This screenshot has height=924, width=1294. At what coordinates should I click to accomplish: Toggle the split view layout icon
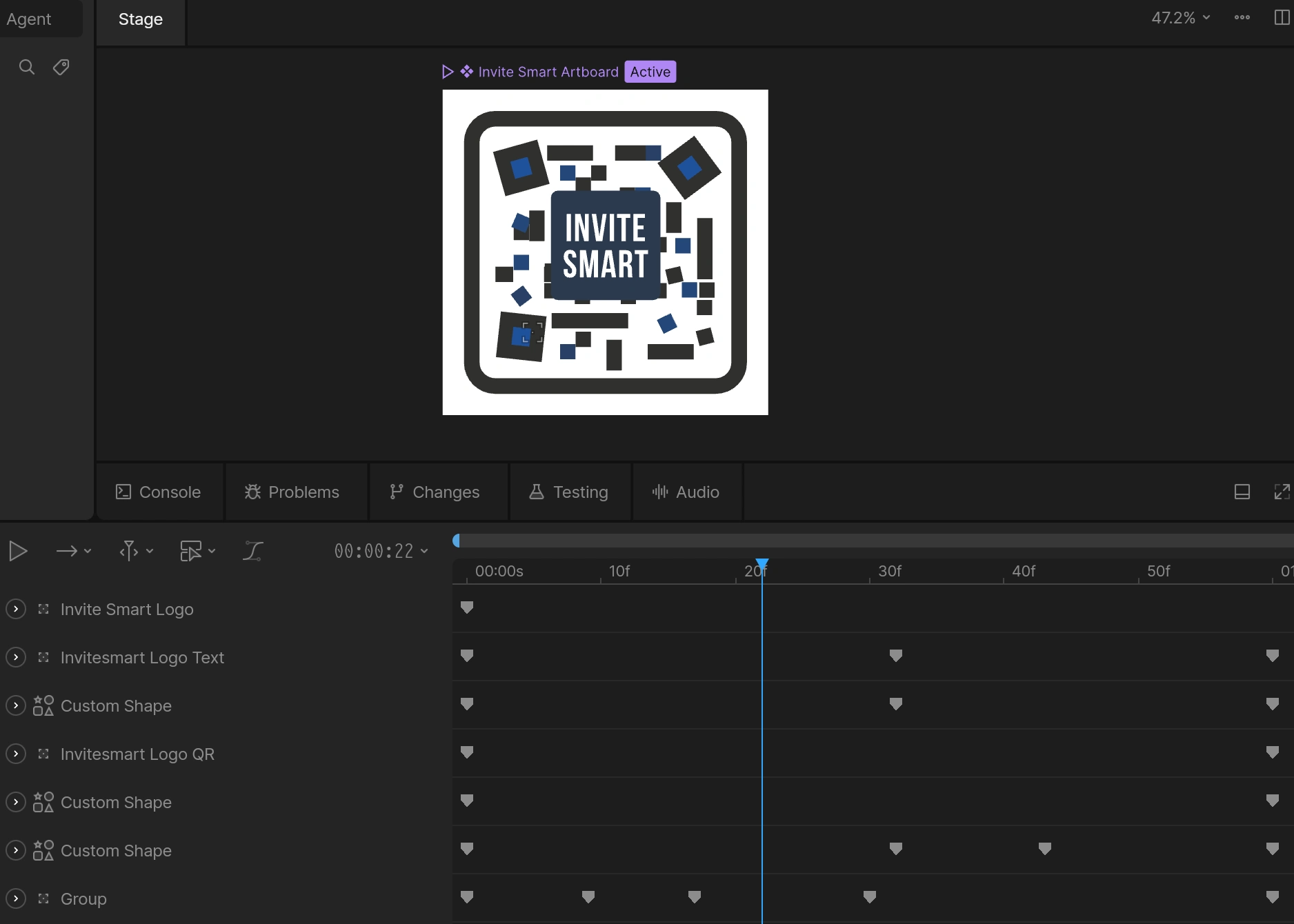click(1282, 18)
